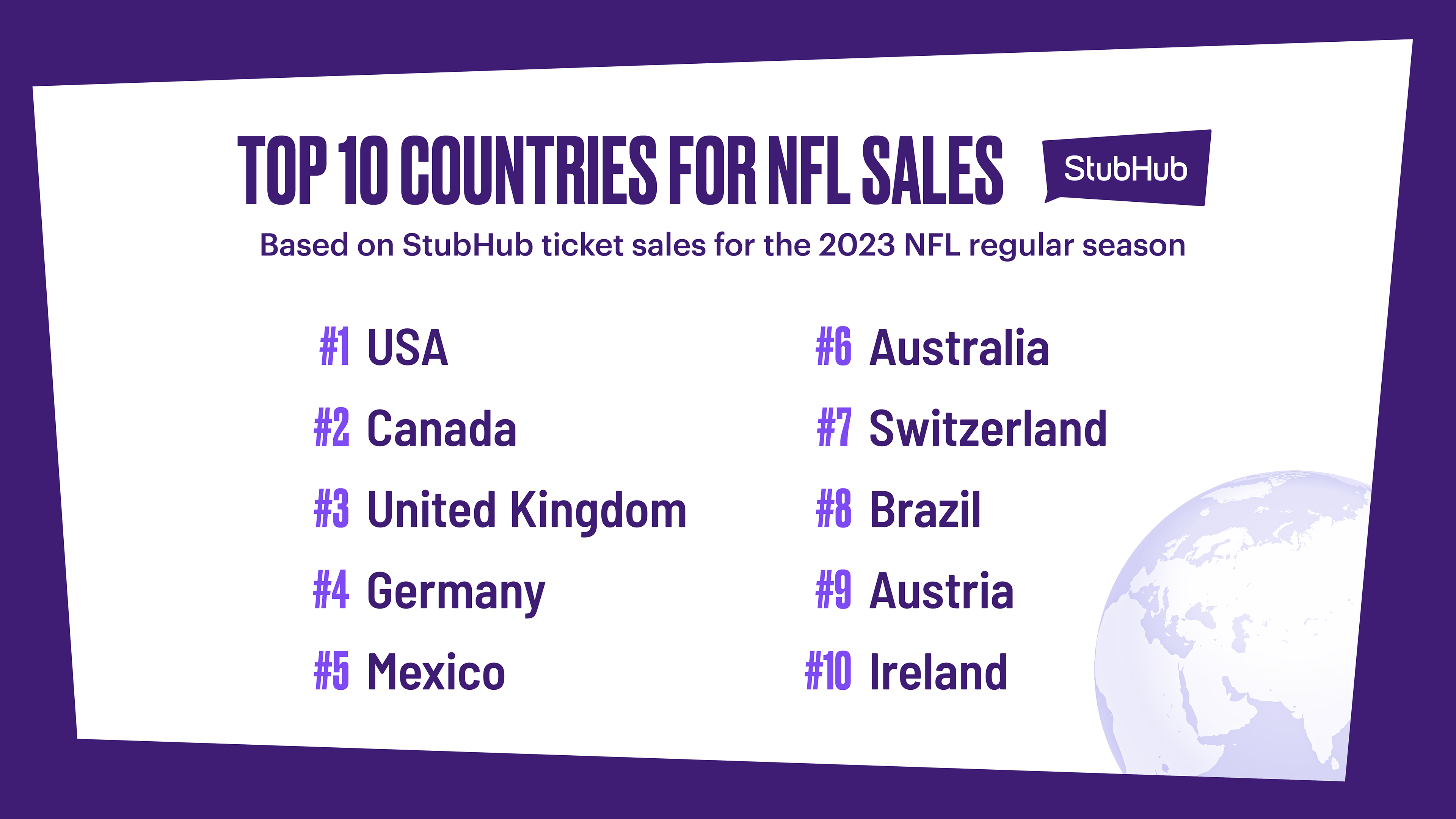This screenshot has width=1456, height=819.
Task: Select the USA entry in the list
Action: tap(408, 347)
